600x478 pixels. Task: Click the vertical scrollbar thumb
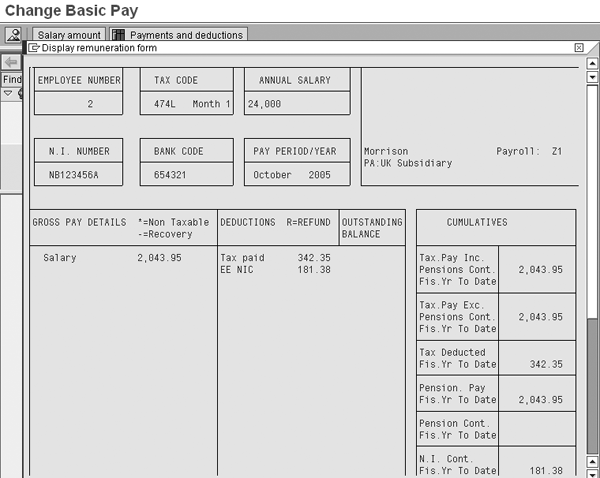click(592, 392)
